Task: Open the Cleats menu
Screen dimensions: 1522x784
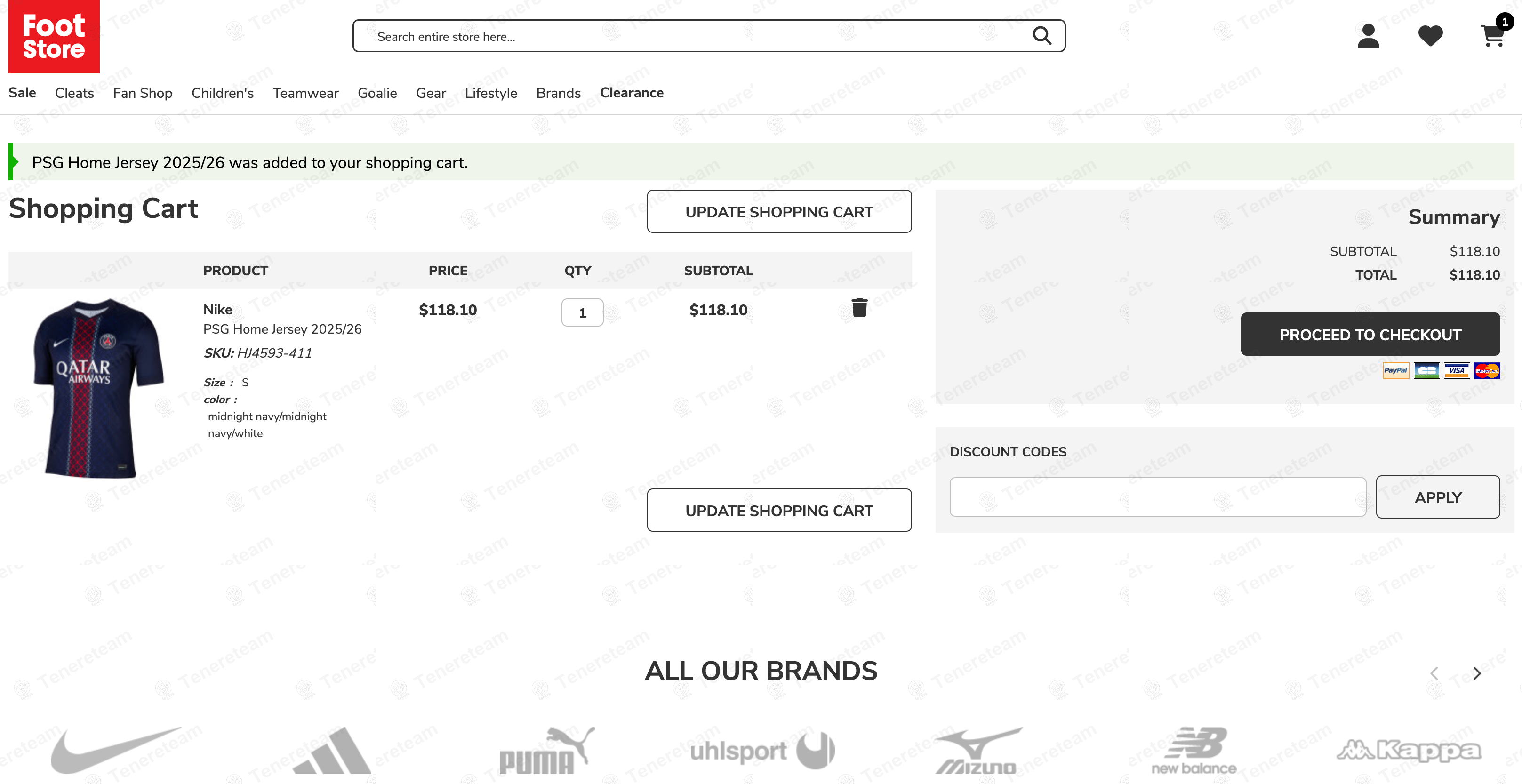Action: pos(74,93)
